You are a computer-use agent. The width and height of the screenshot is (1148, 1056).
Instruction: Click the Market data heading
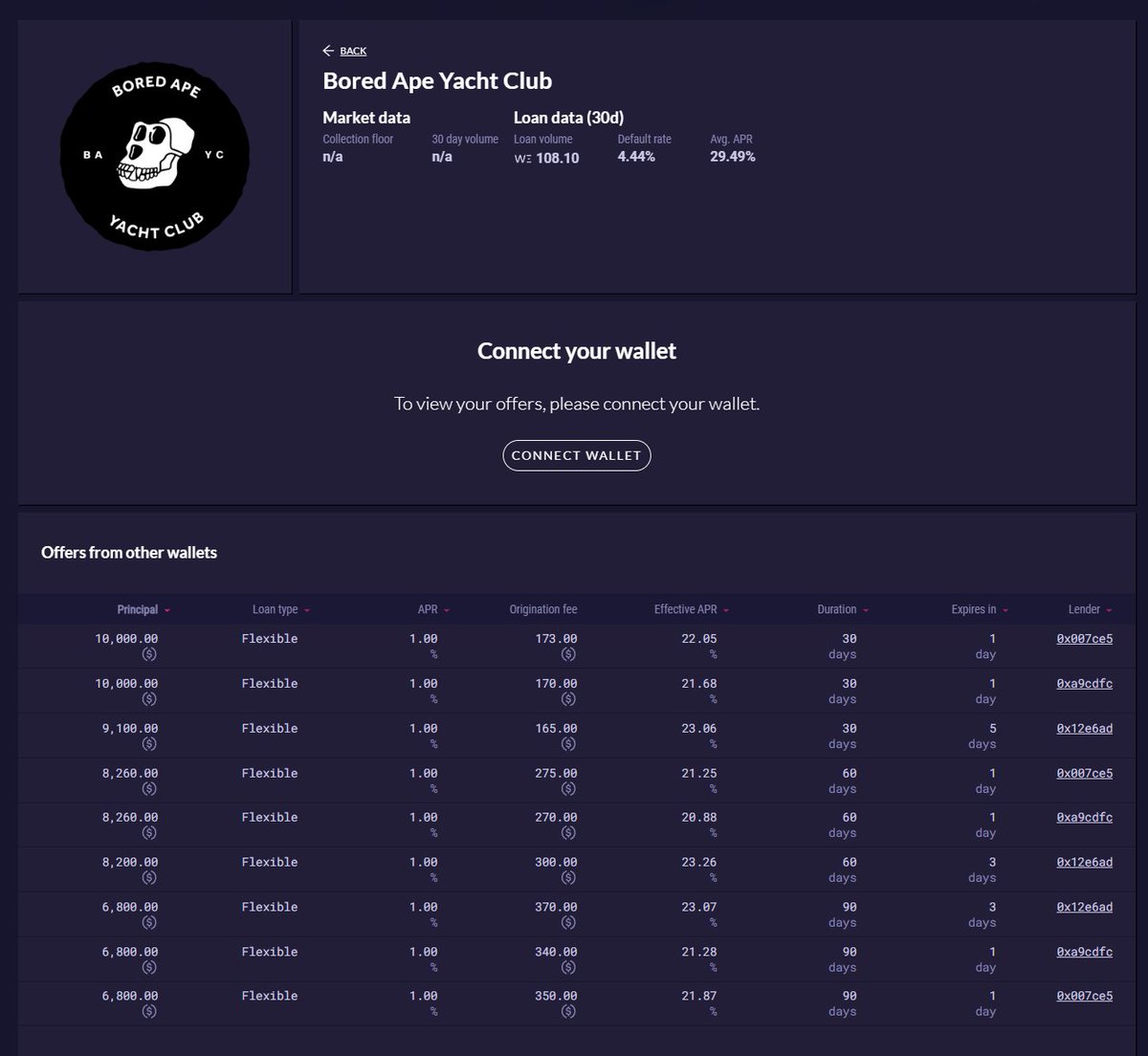tap(366, 118)
